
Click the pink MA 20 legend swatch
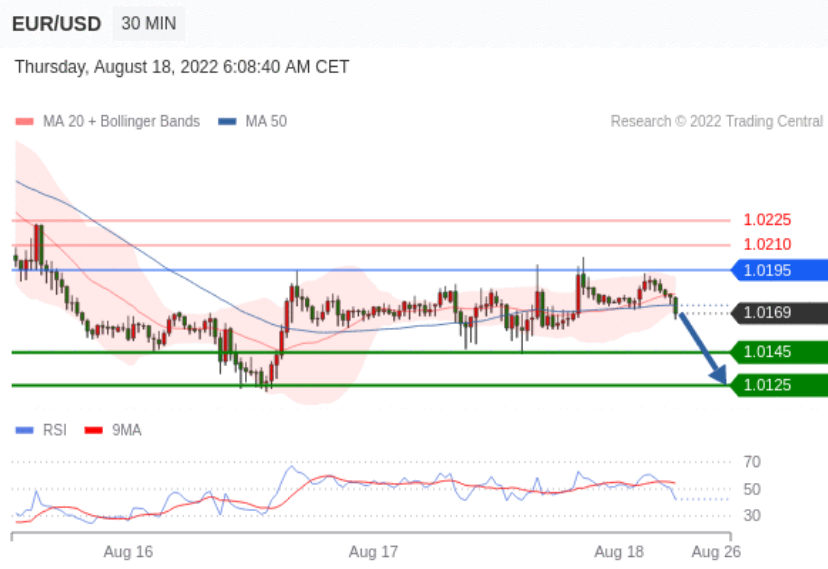(x=24, y=122)
